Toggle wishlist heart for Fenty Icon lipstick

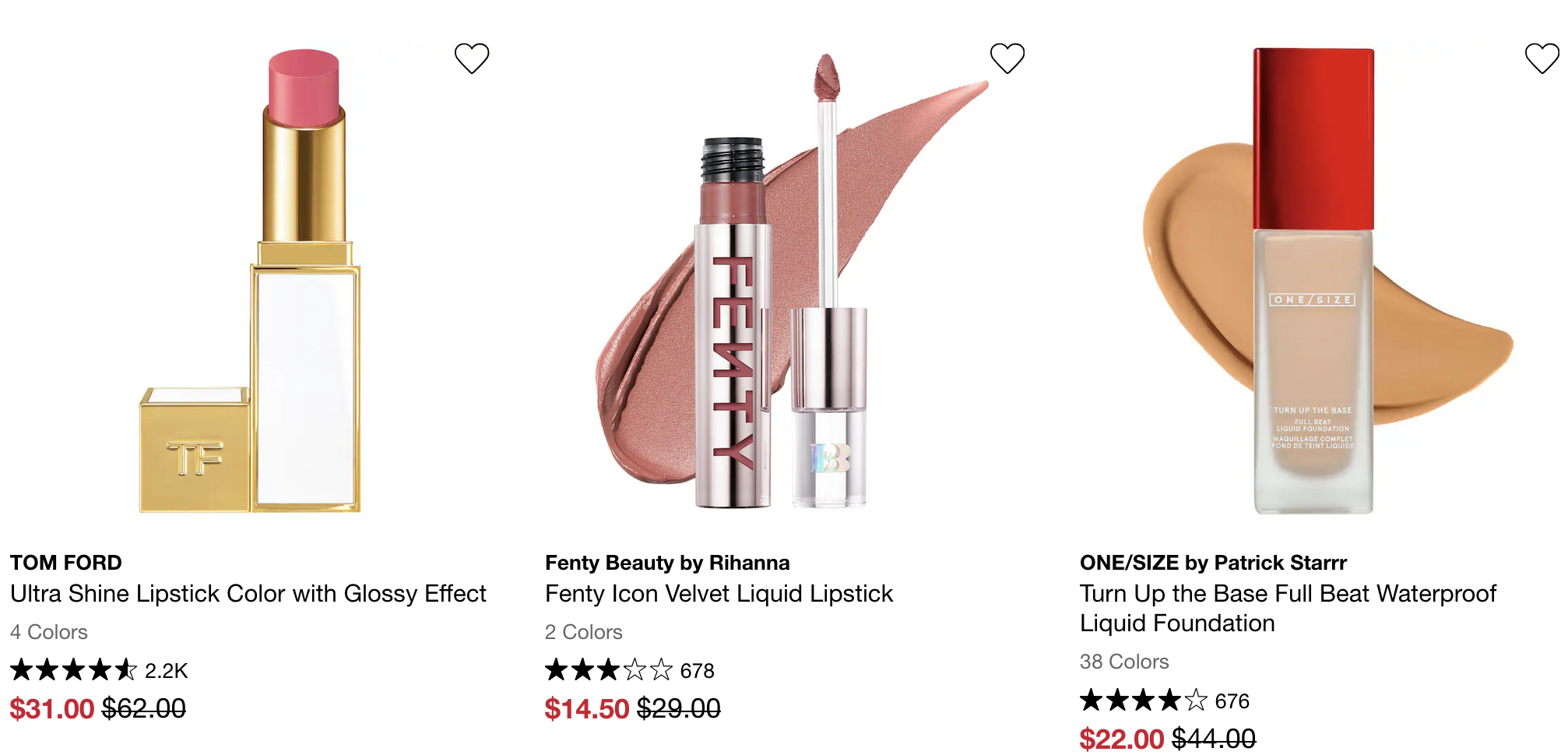[x=1007, y=58]
